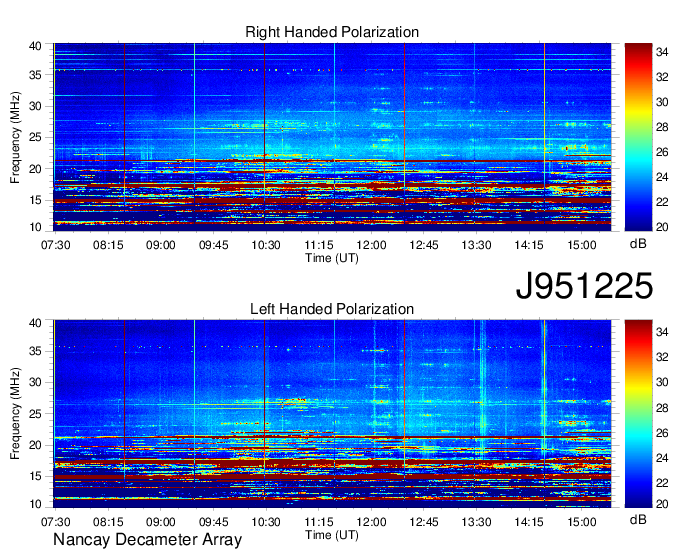Click the "30" value on the upper color bar

[x=662, y=102]
